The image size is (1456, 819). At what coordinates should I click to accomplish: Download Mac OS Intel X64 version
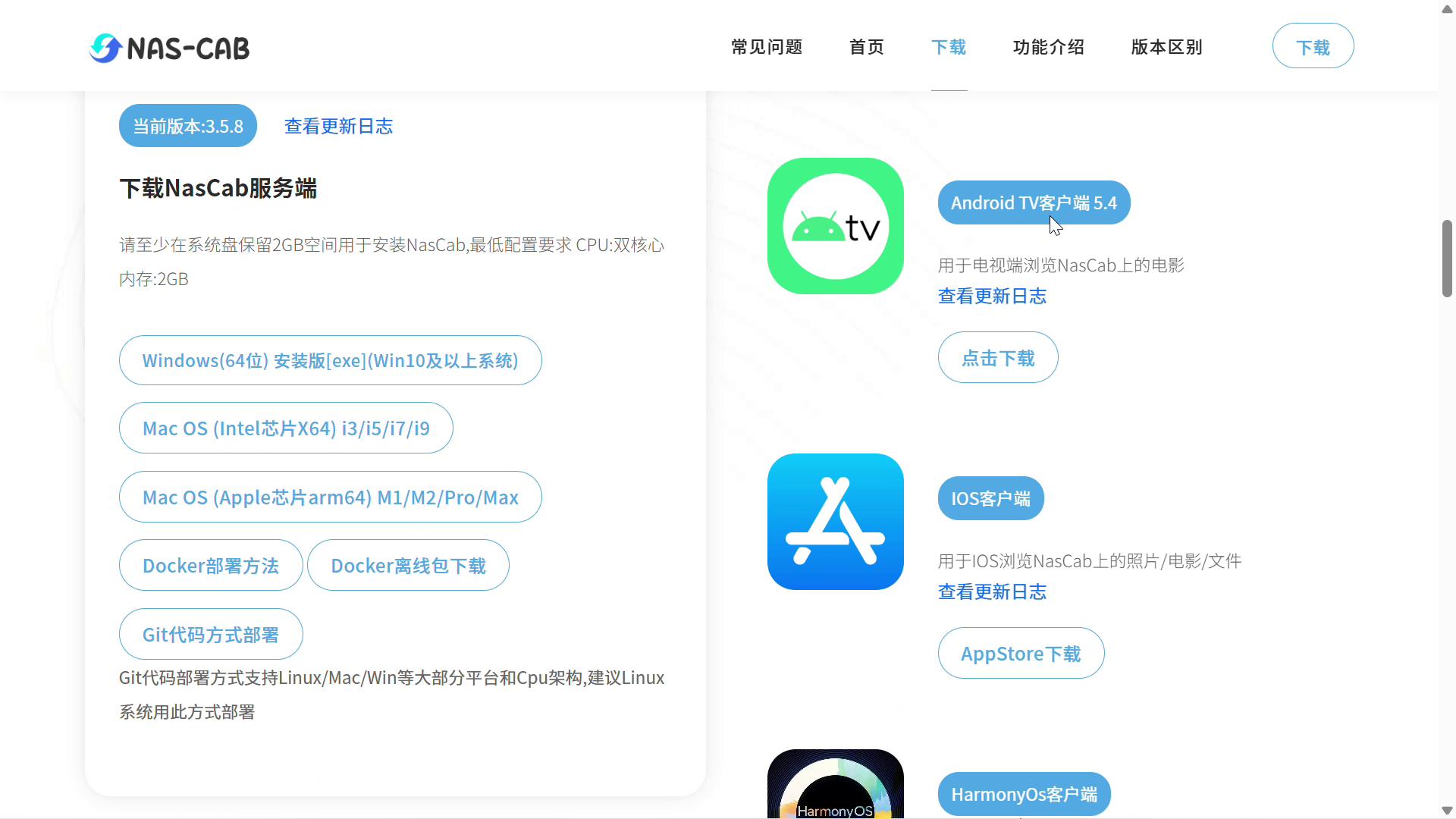[286, 428]
